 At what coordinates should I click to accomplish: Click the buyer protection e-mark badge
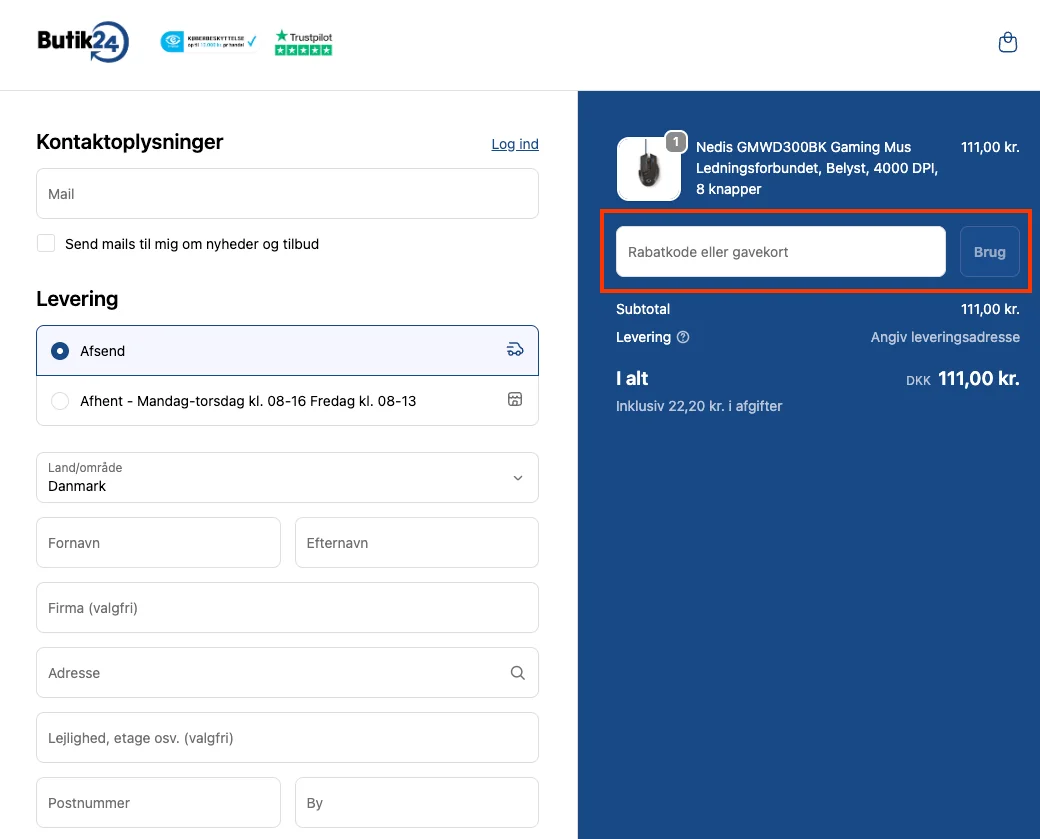coord(208,42)
